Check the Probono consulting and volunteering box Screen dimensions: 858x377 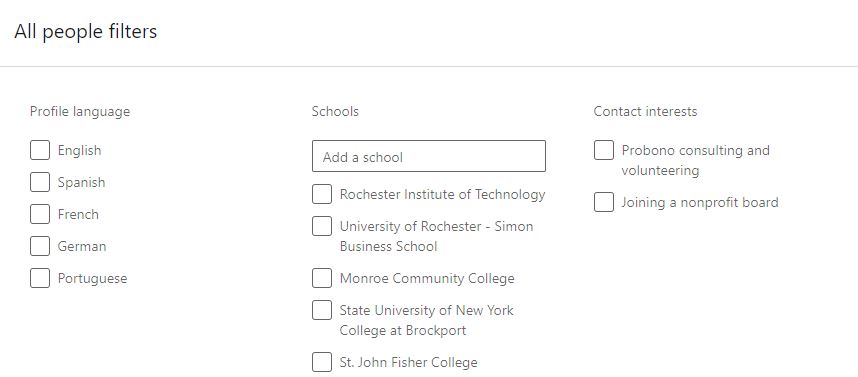604,150
